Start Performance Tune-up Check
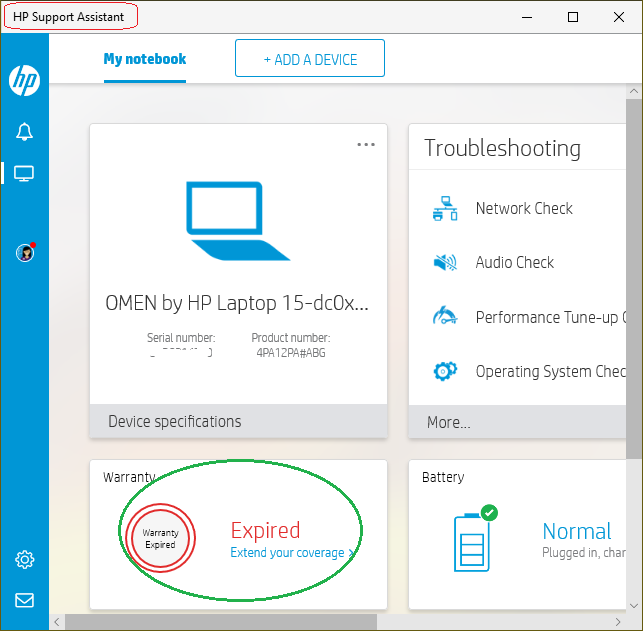 click(551, 317)
